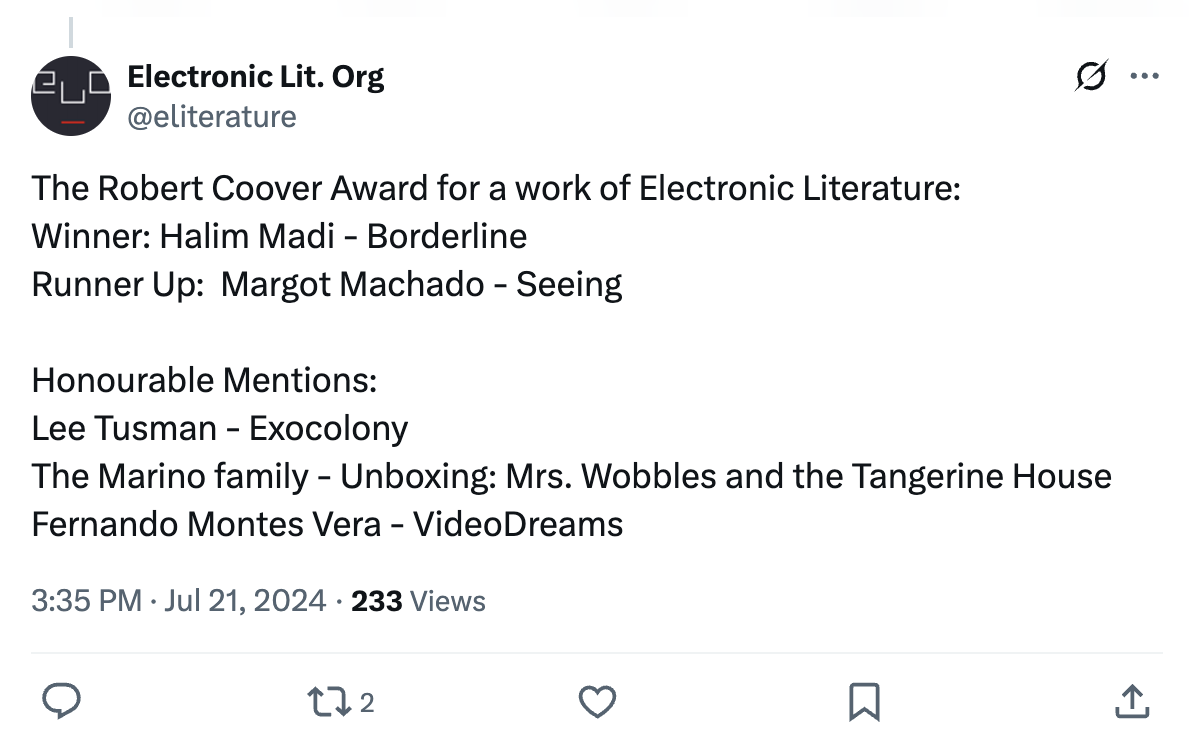Click the Reply speech bubble icon
The height and width of the screenshot is (746, 1194).
point(63,701)
